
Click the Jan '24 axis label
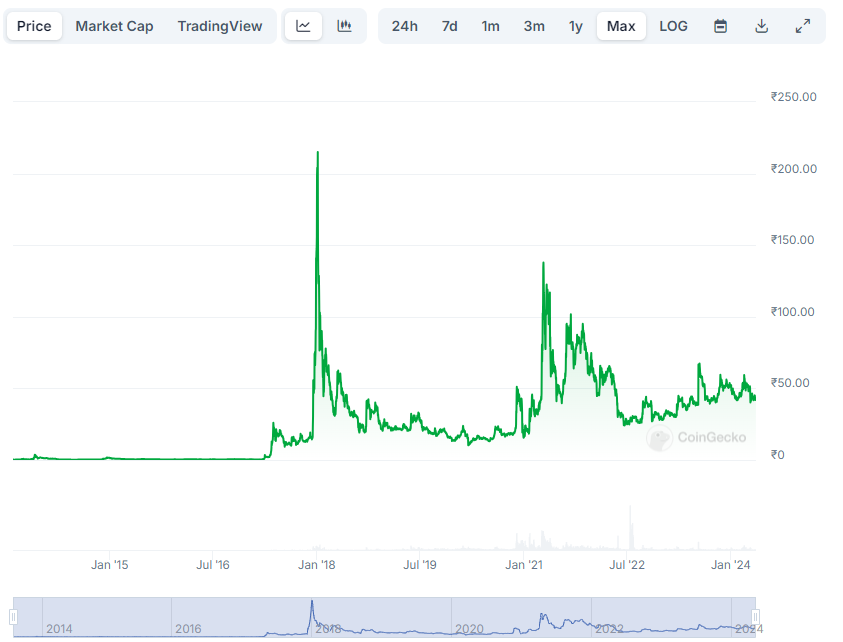pyautogui.click(x=731, y=565)
